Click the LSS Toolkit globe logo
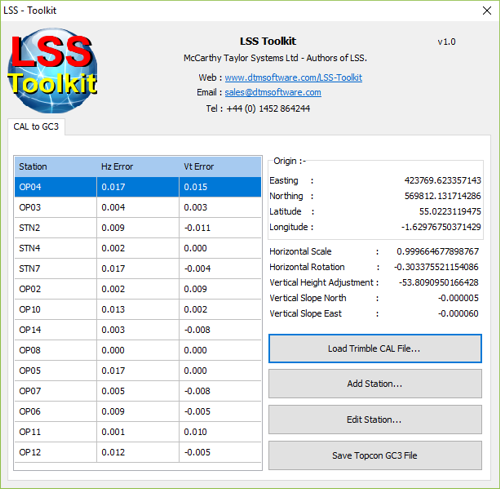The image size is (500, 489). pyautogui.click(x=52, y=70)
